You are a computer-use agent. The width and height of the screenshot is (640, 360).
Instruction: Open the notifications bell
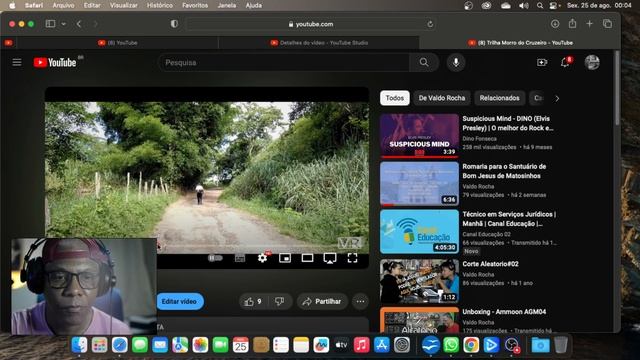[x=565, y=62]
